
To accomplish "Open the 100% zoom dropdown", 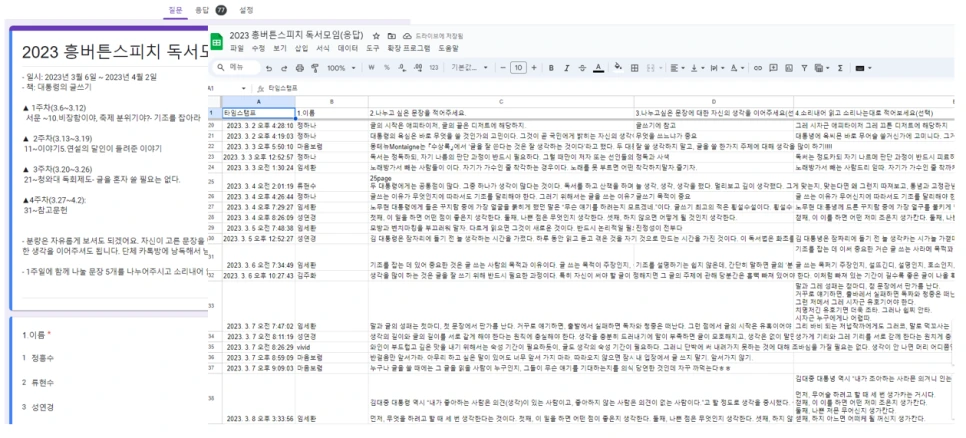I will coord(341,68).
